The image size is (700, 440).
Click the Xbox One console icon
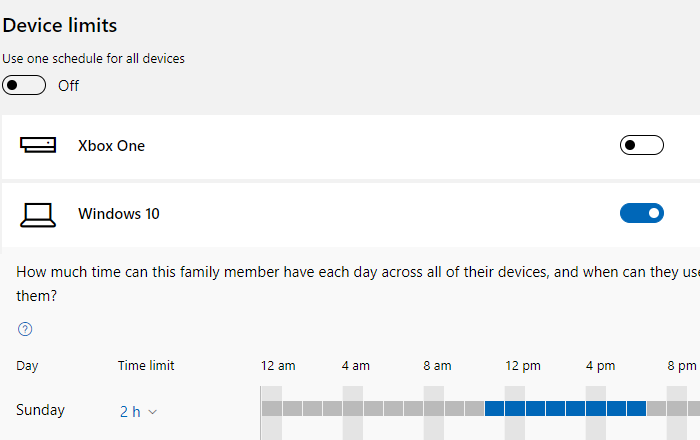pyautogui.click(x=40, y=146)
